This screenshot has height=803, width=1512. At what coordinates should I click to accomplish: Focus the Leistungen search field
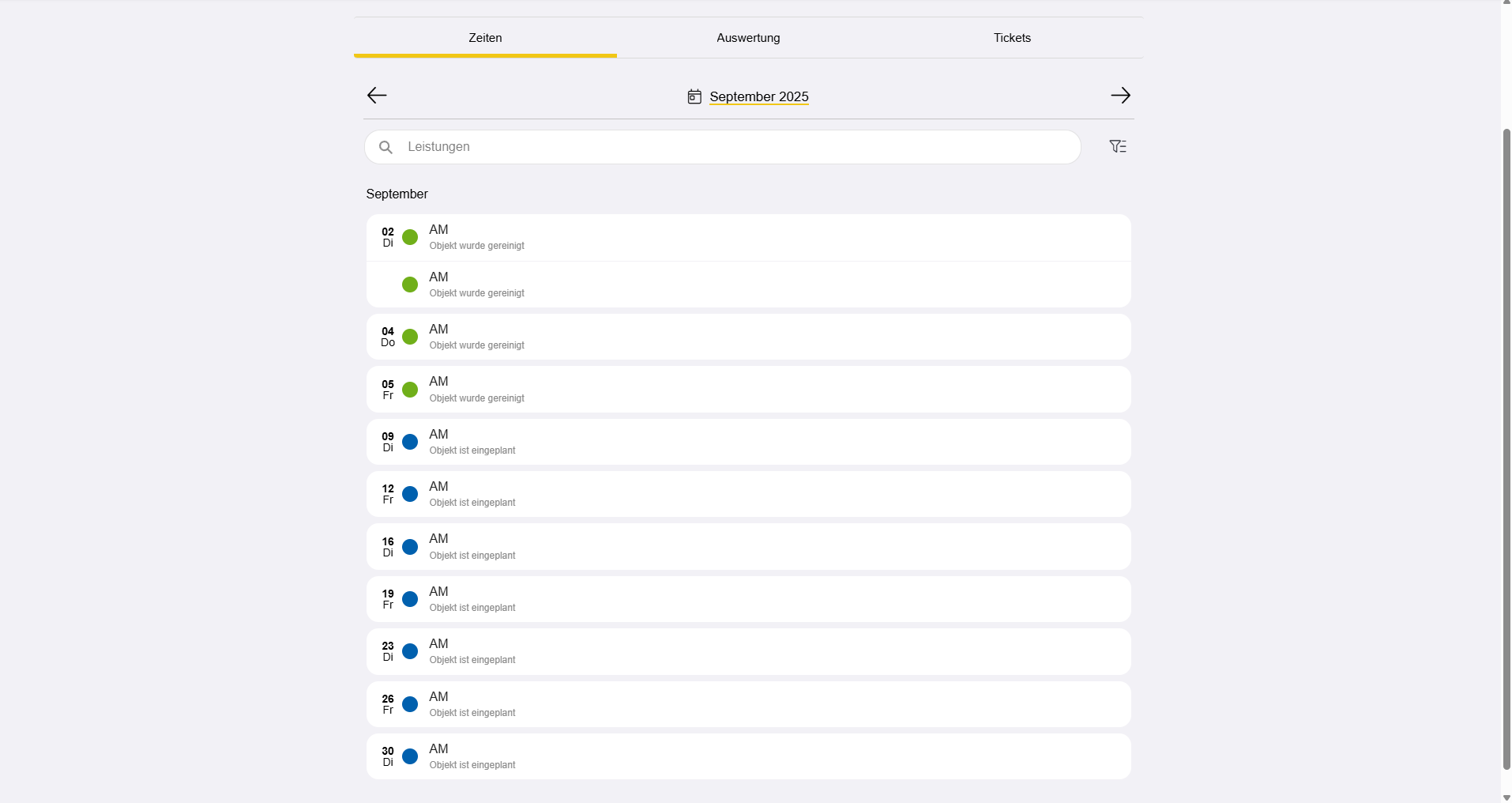735,147
